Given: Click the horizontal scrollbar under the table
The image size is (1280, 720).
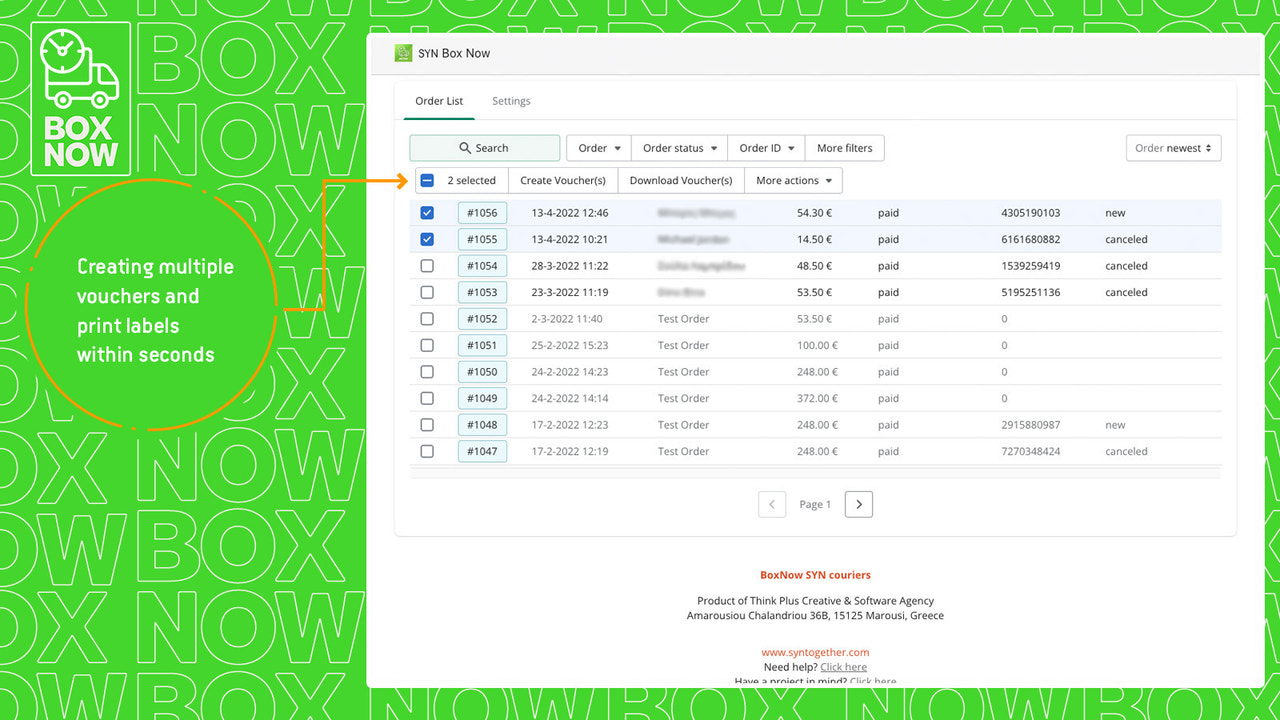Looking at the screenshot, I should point(815,472).
